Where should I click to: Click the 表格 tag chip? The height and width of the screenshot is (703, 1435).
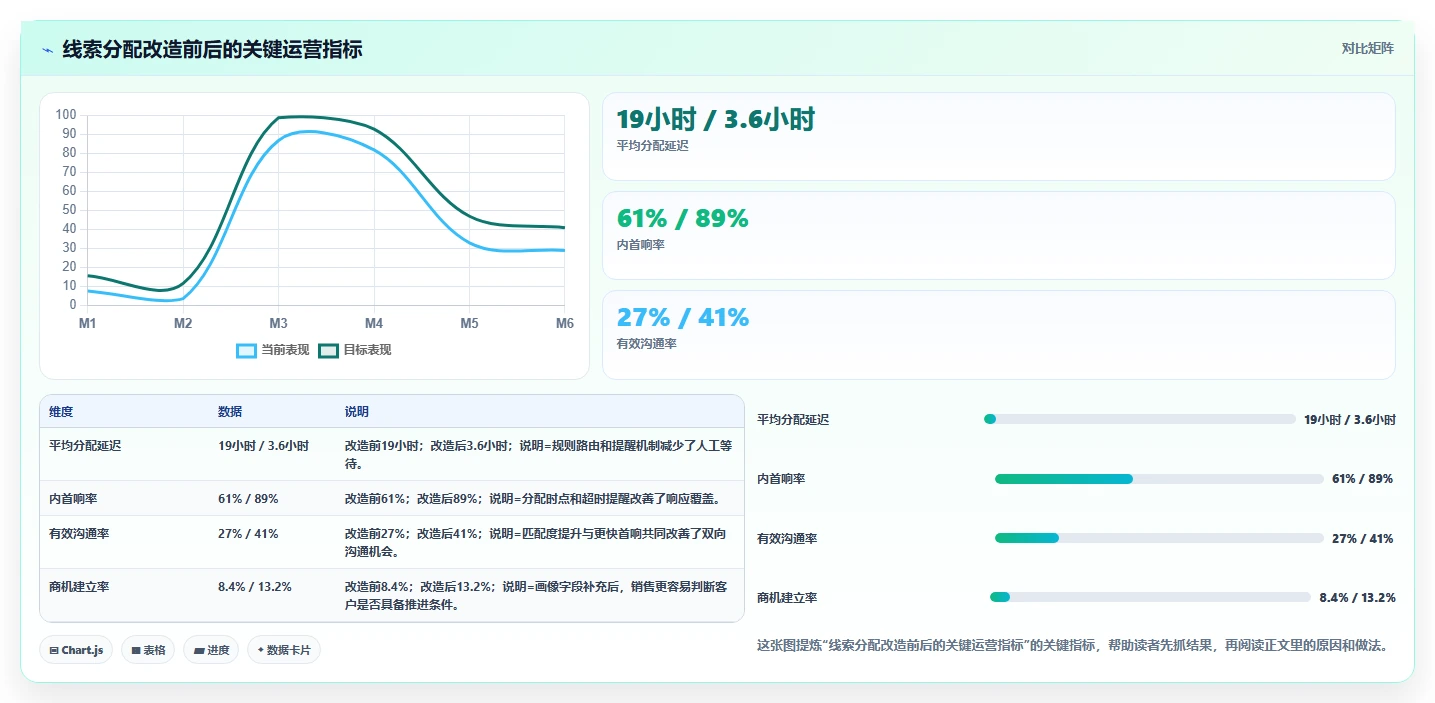point(148,650)
